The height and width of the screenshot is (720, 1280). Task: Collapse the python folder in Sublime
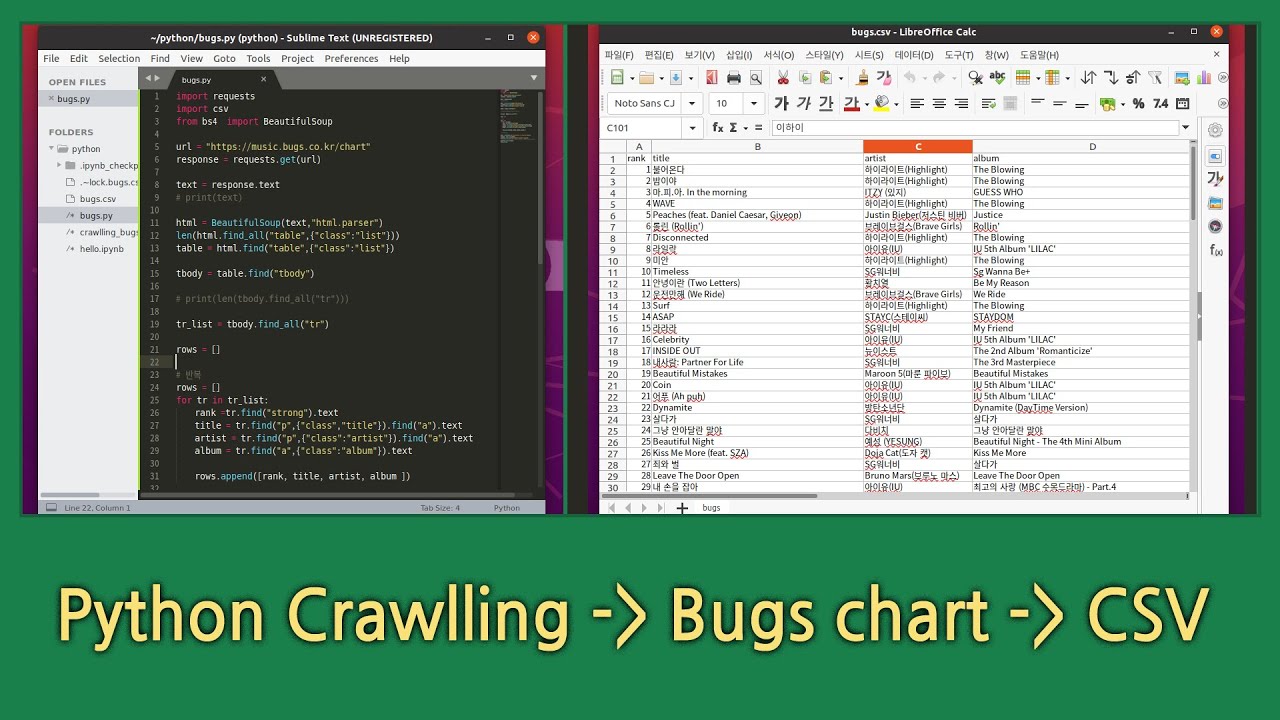coord(53,149)
